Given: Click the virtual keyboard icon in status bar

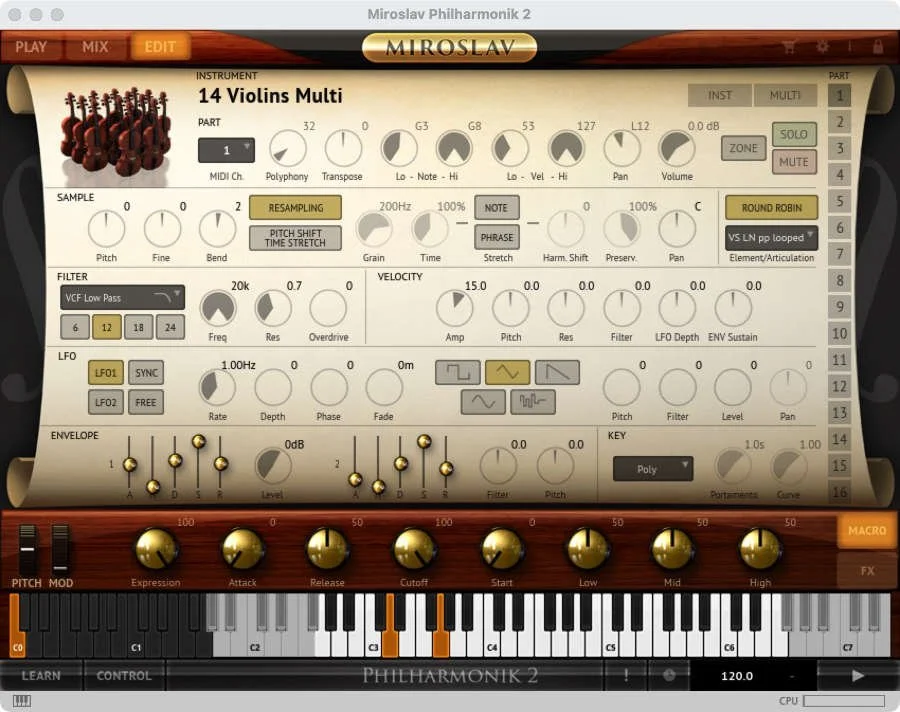Looking at the screenshot, I should pos(22,701).
